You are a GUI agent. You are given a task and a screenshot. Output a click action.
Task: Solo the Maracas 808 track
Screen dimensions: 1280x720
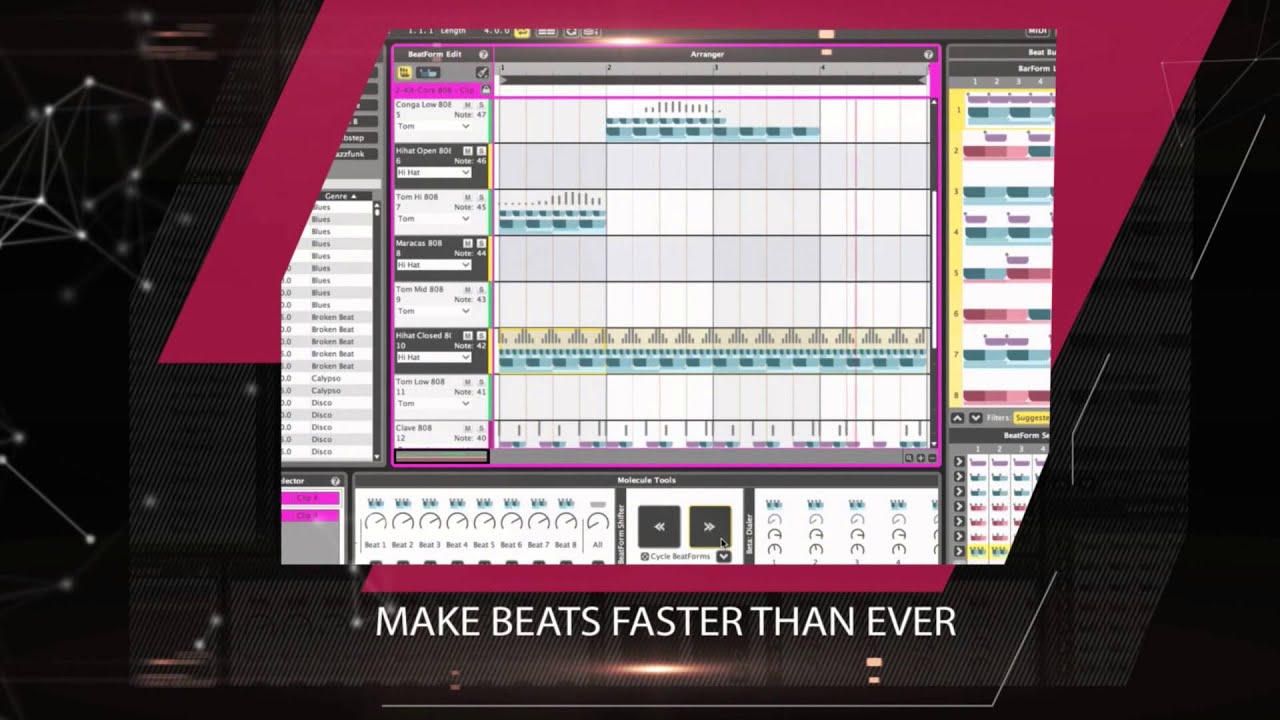pyautogui.click(x=481, y=243)
